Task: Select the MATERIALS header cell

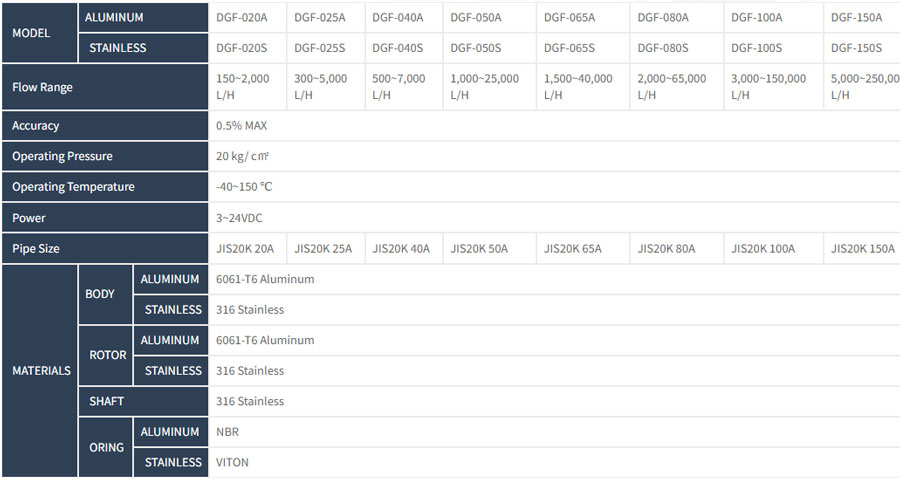Action: [x=40, y=371]
